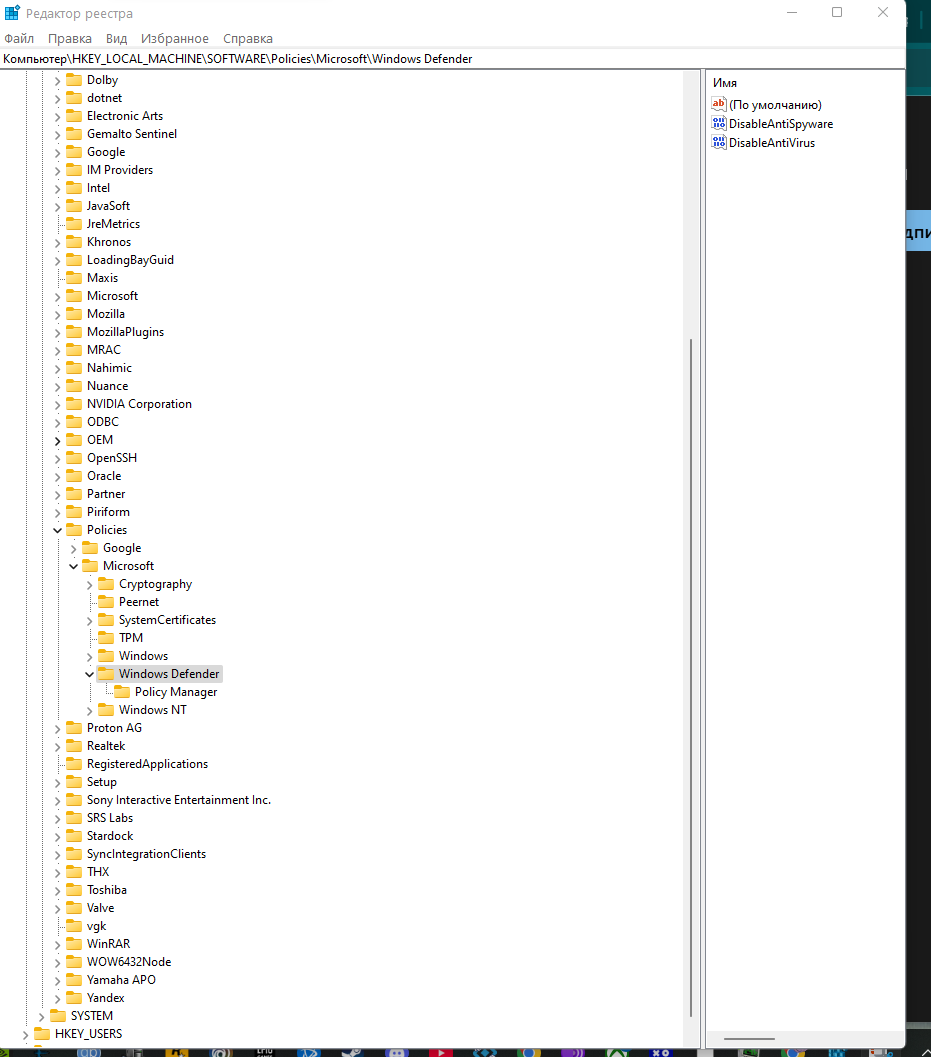The width and height of the screenshot is (931, 1057).
Task: Select the Sony Interactive Entertainment Inc. key
Action: coord(179,799)
